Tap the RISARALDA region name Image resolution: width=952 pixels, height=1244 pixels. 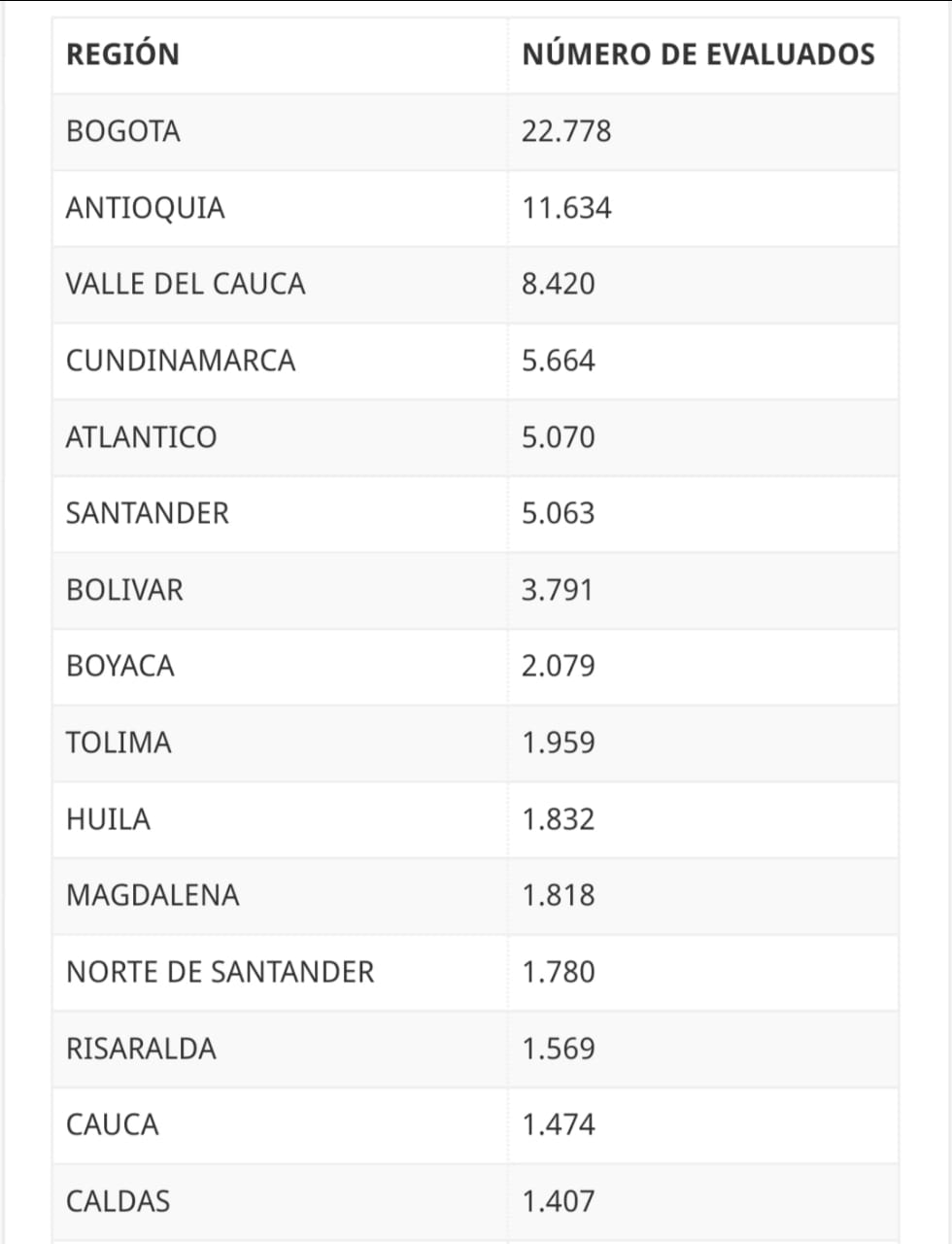(141, 1049)
